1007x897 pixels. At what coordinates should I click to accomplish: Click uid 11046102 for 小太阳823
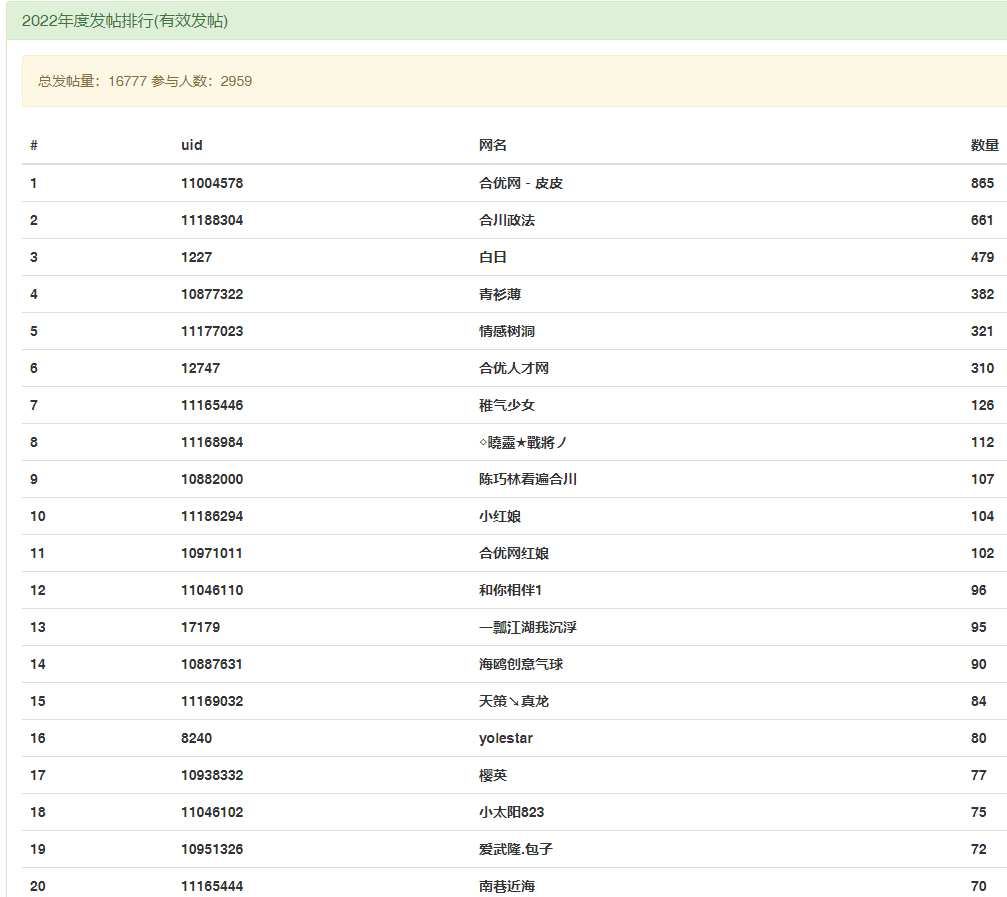click(212, 812)
